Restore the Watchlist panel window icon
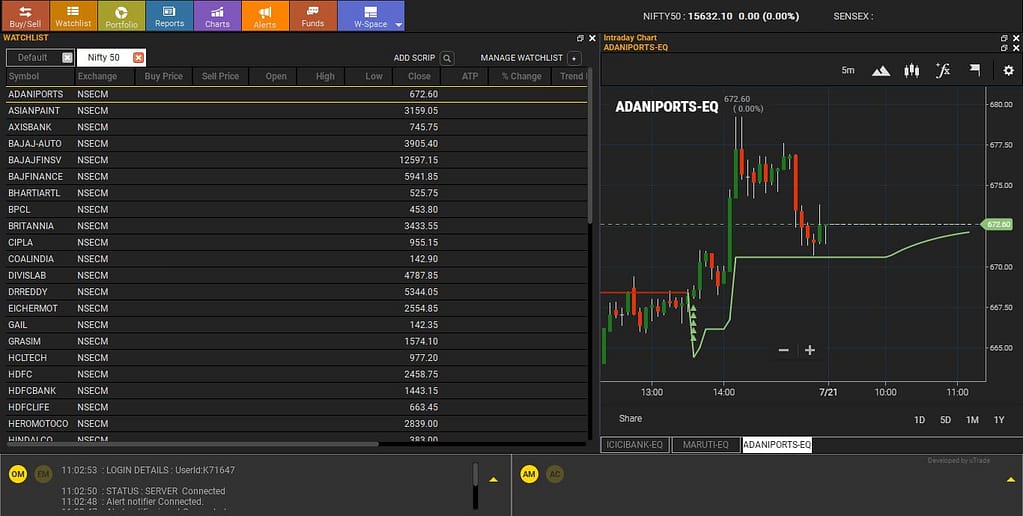Image resolution: width=1023 pixels, height=516 pixels. [x=580, y=38]
